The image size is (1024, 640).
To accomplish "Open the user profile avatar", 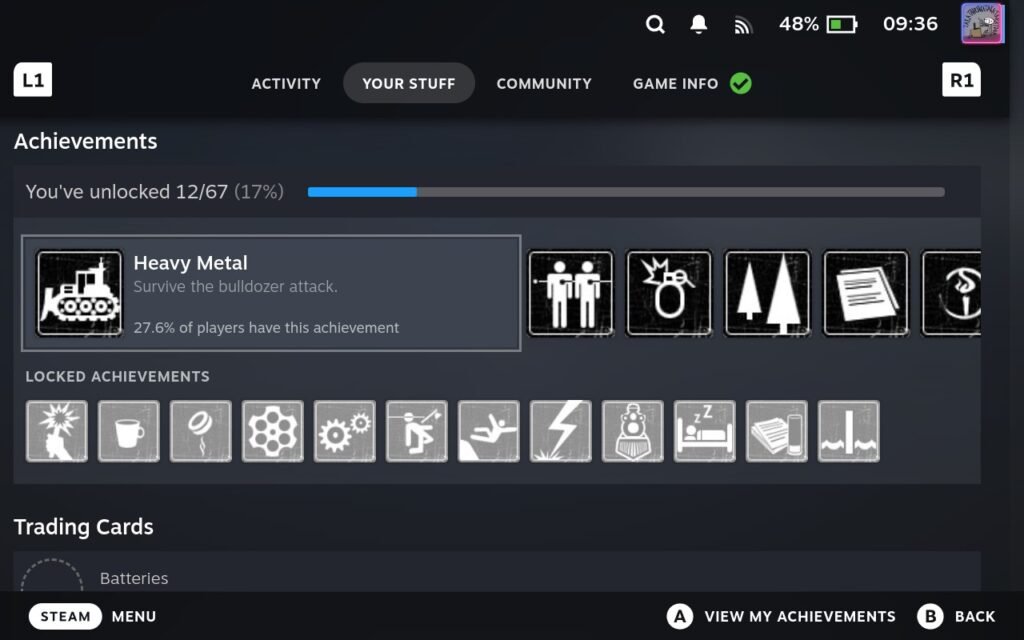I will (x=982, y=24).
